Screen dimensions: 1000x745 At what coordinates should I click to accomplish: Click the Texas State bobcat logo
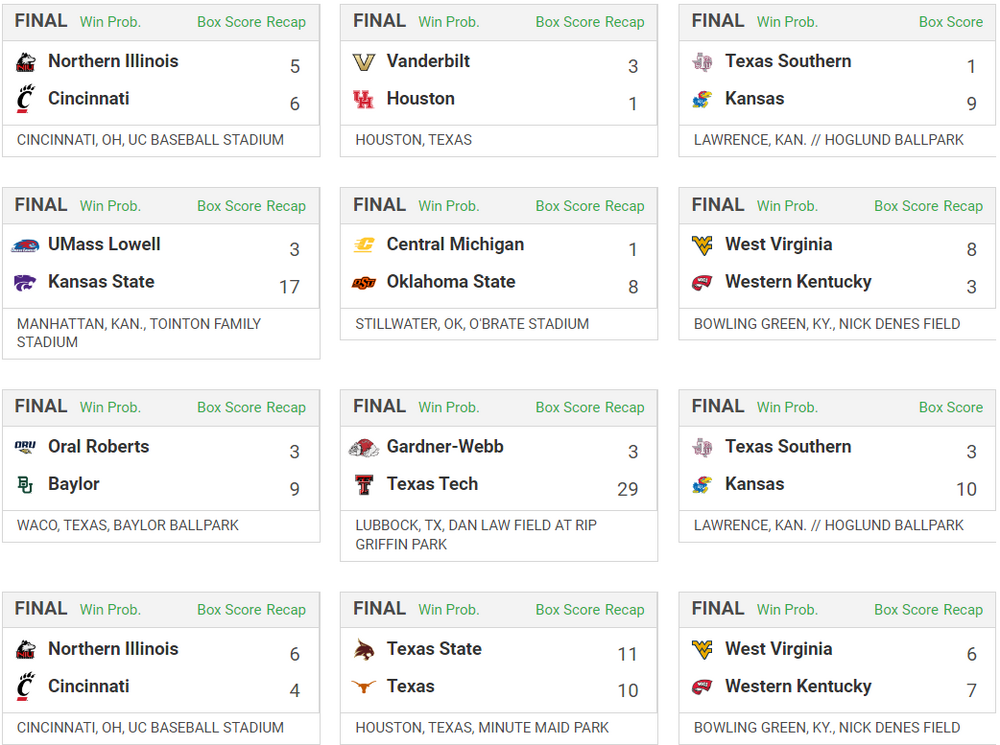(363, 650)
